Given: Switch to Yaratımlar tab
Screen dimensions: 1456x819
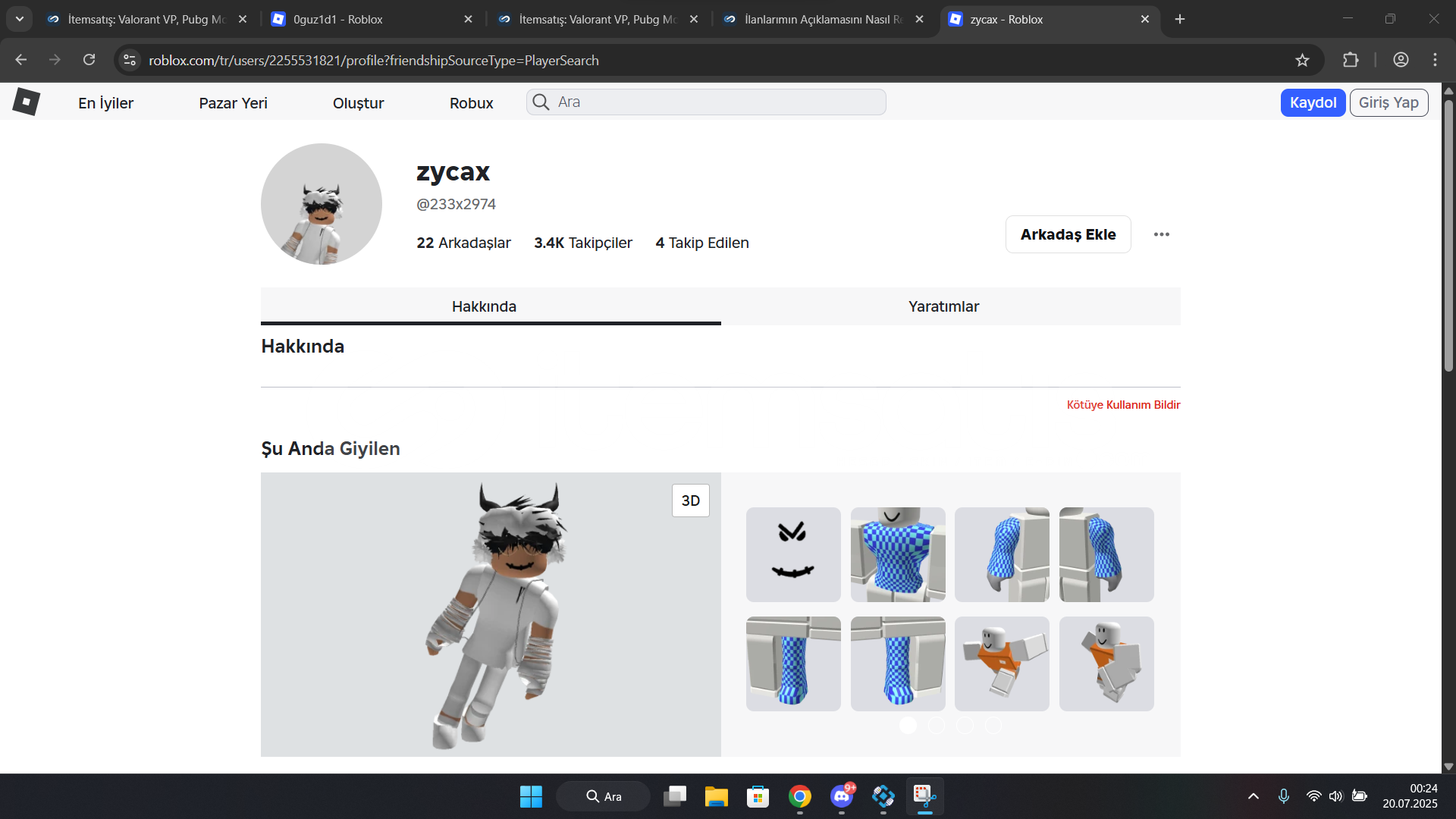Looking at the screenshot, I should click(x=951, y=306).
